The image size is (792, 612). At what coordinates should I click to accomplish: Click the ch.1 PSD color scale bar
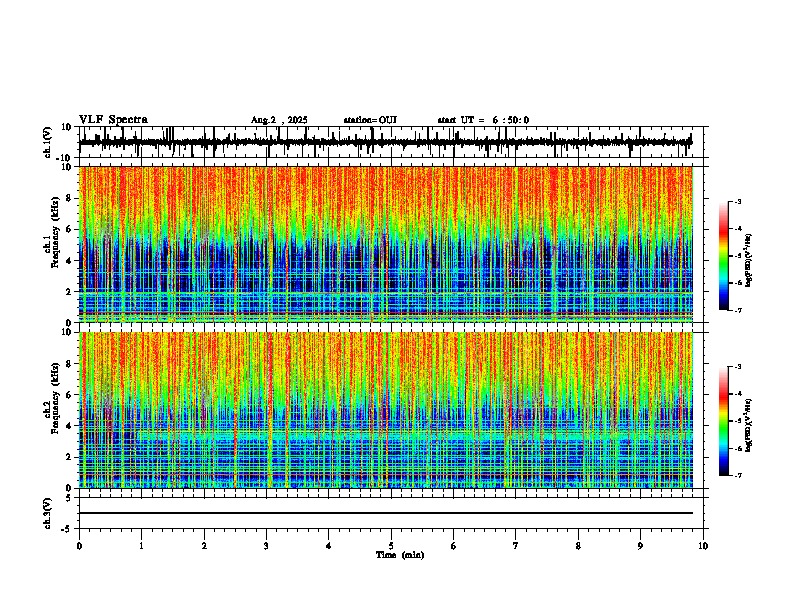tap(724, 256)
